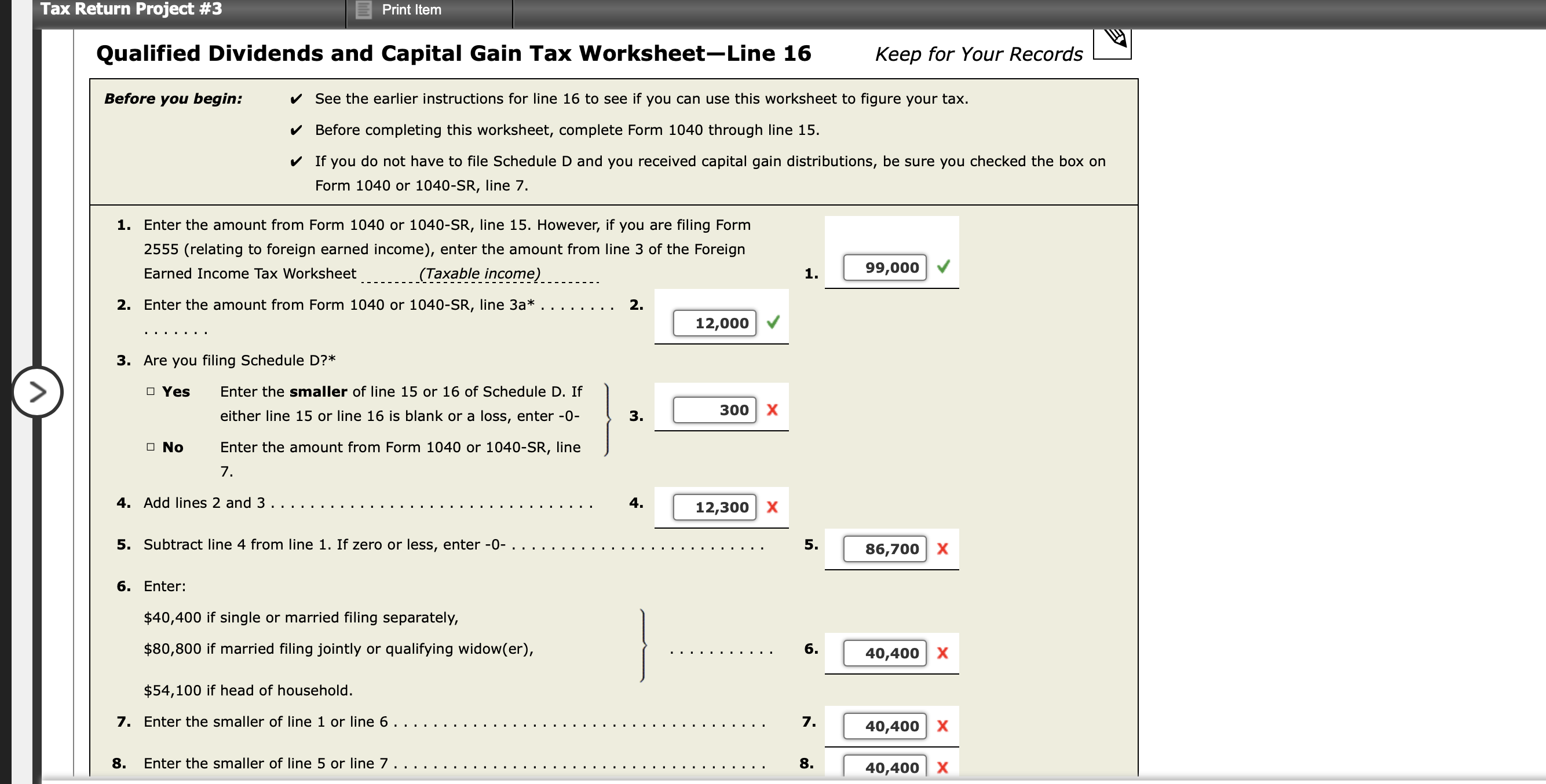This screenshot has width=1546, height=784.
Task: Switch to the Tax Return Project #3 tab
Action: tap(131, 9)
